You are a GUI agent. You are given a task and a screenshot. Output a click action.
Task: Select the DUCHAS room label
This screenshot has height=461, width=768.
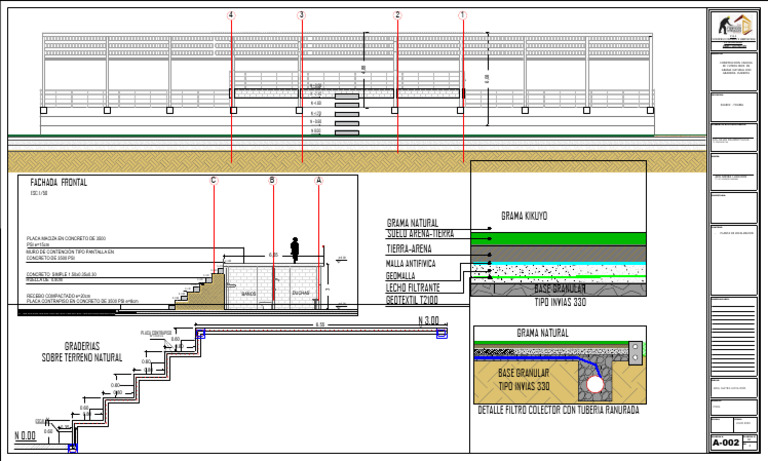click(x=300, y=293)
